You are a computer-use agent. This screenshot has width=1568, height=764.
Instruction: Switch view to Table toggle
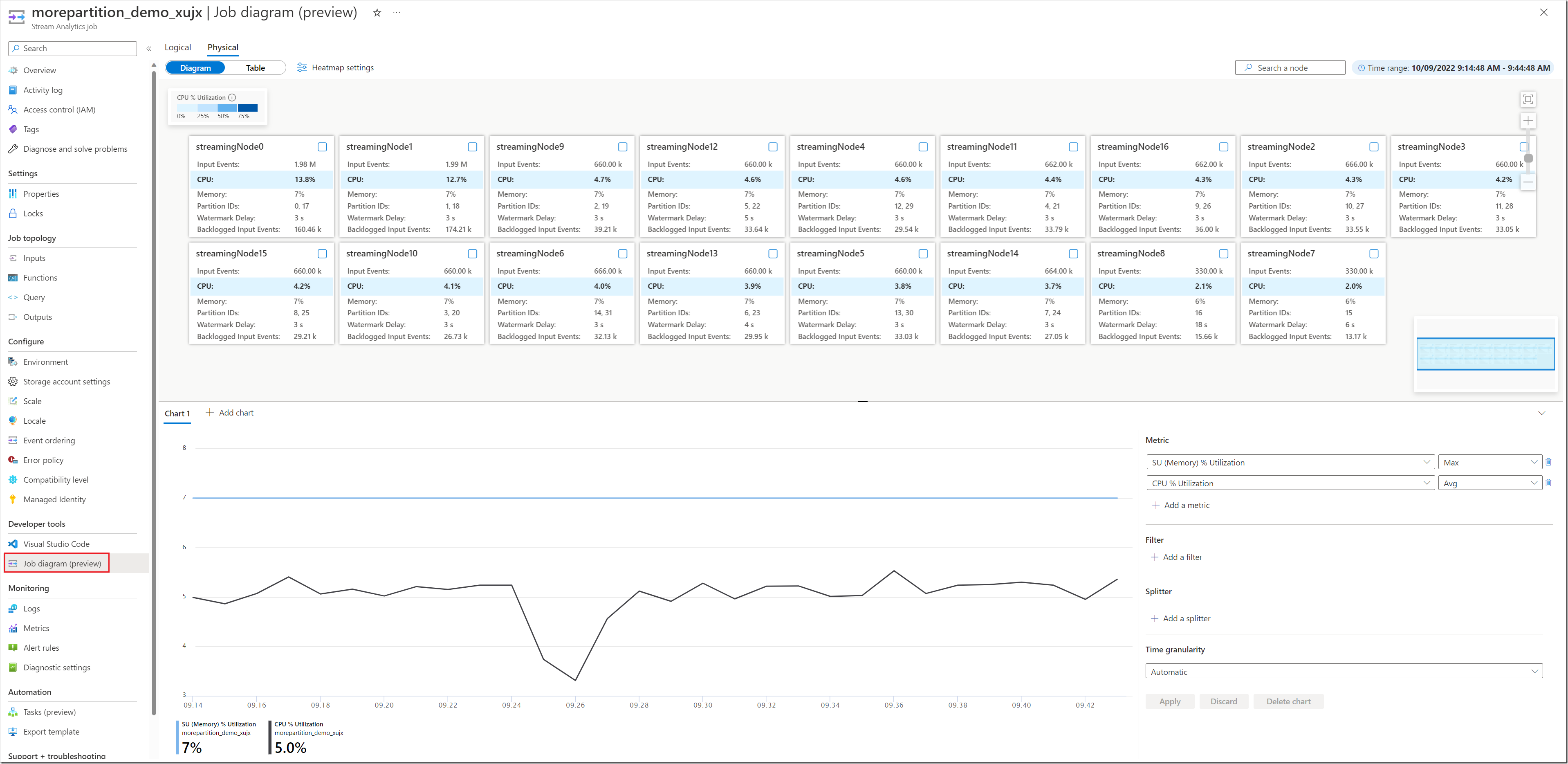255,68
